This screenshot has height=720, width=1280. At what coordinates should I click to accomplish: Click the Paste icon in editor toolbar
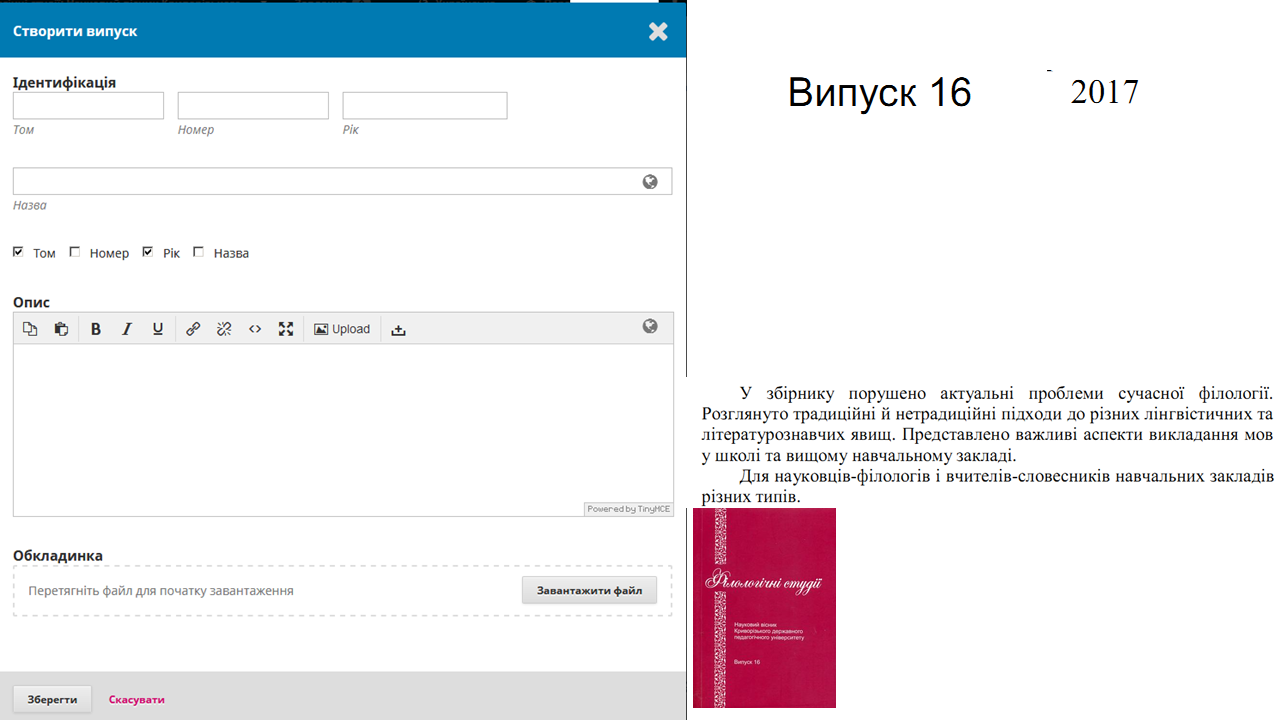point(61,329)
